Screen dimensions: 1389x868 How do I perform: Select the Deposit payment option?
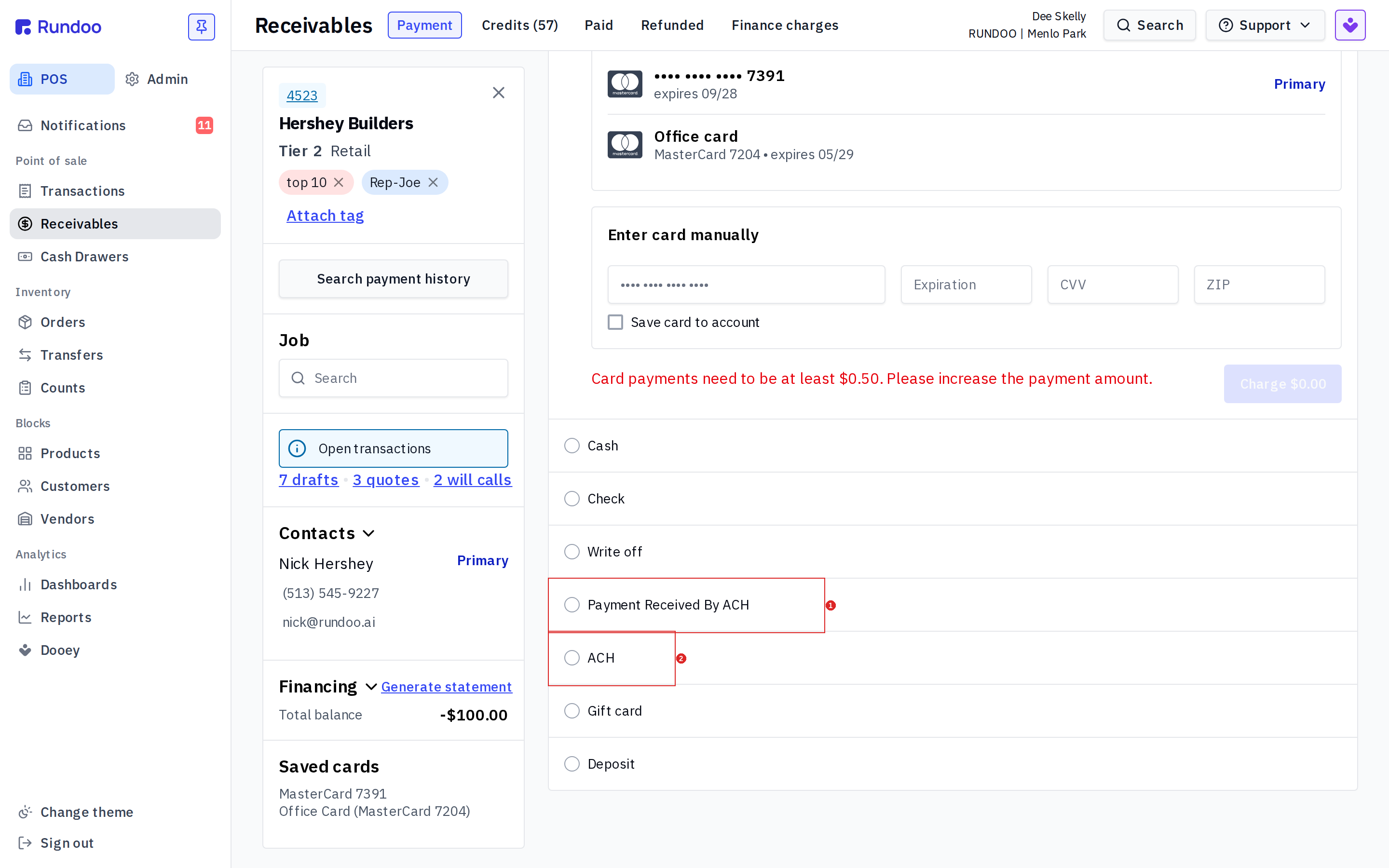coord(572,764)
